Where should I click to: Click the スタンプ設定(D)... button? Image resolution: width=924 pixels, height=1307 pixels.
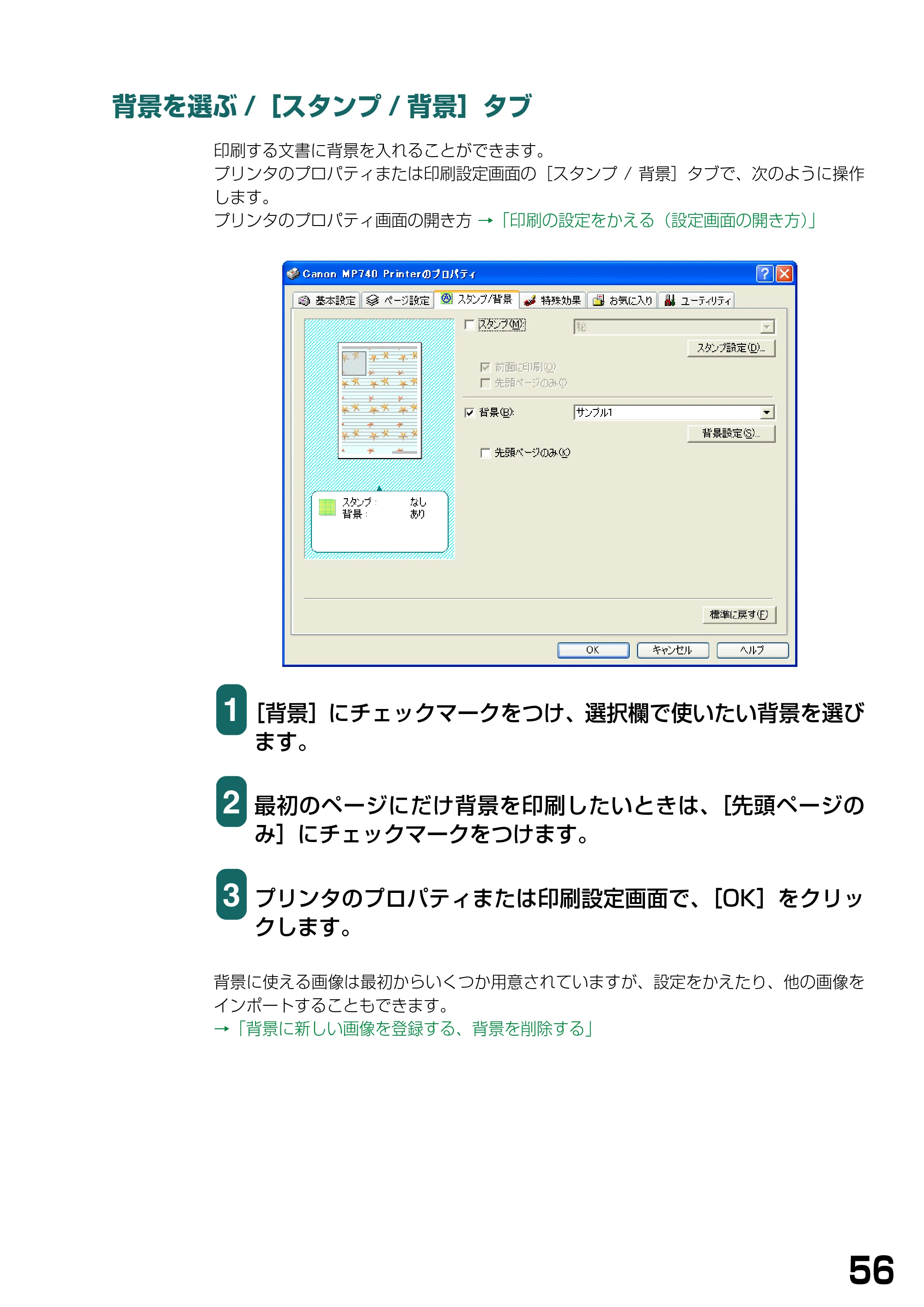[x=731, y=348]
